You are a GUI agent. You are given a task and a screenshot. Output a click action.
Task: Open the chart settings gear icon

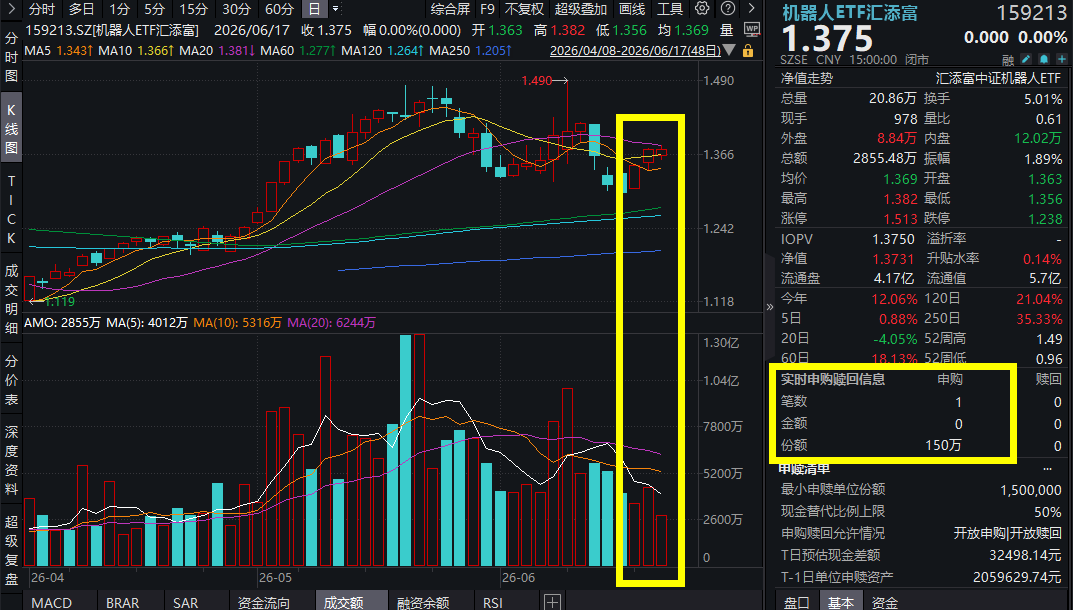click(701, 8)
